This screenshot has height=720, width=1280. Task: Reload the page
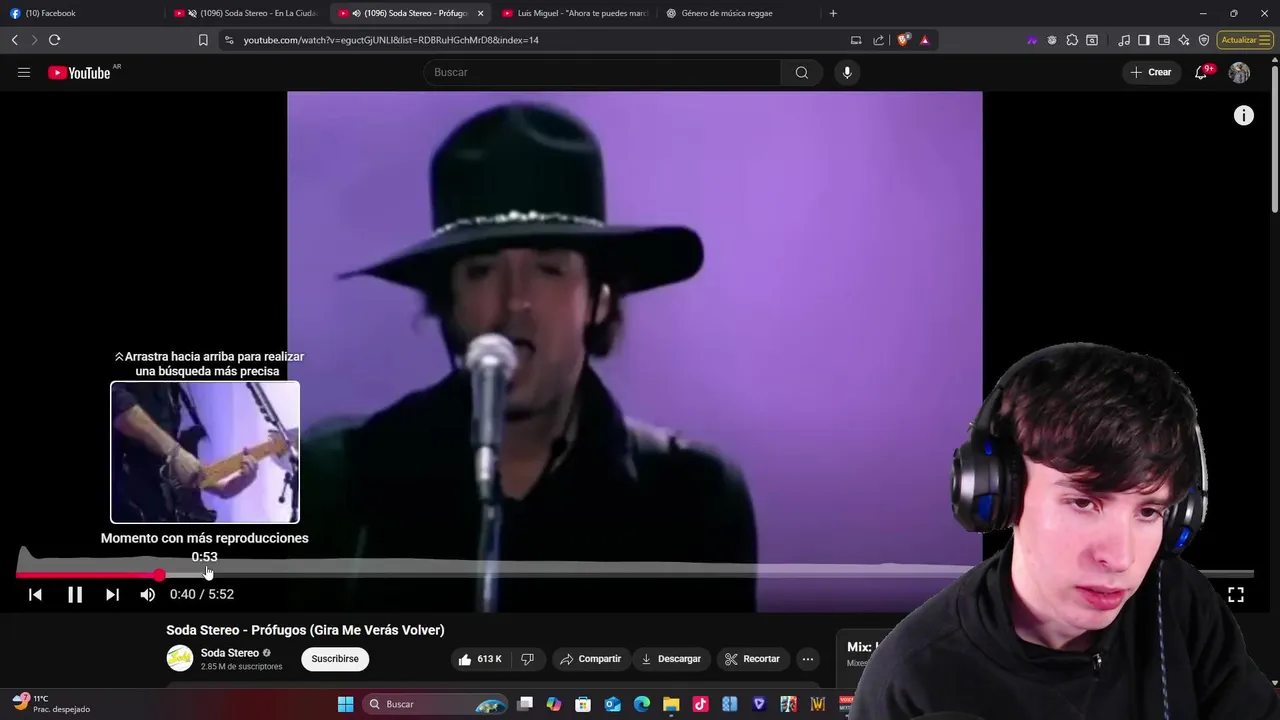54,40
